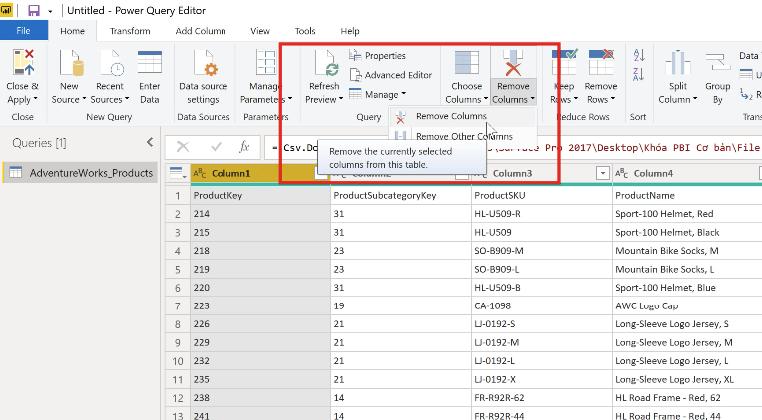Click the Refresh Preview icon
Viewport: 762px width, 420px height.
(326, 63)
